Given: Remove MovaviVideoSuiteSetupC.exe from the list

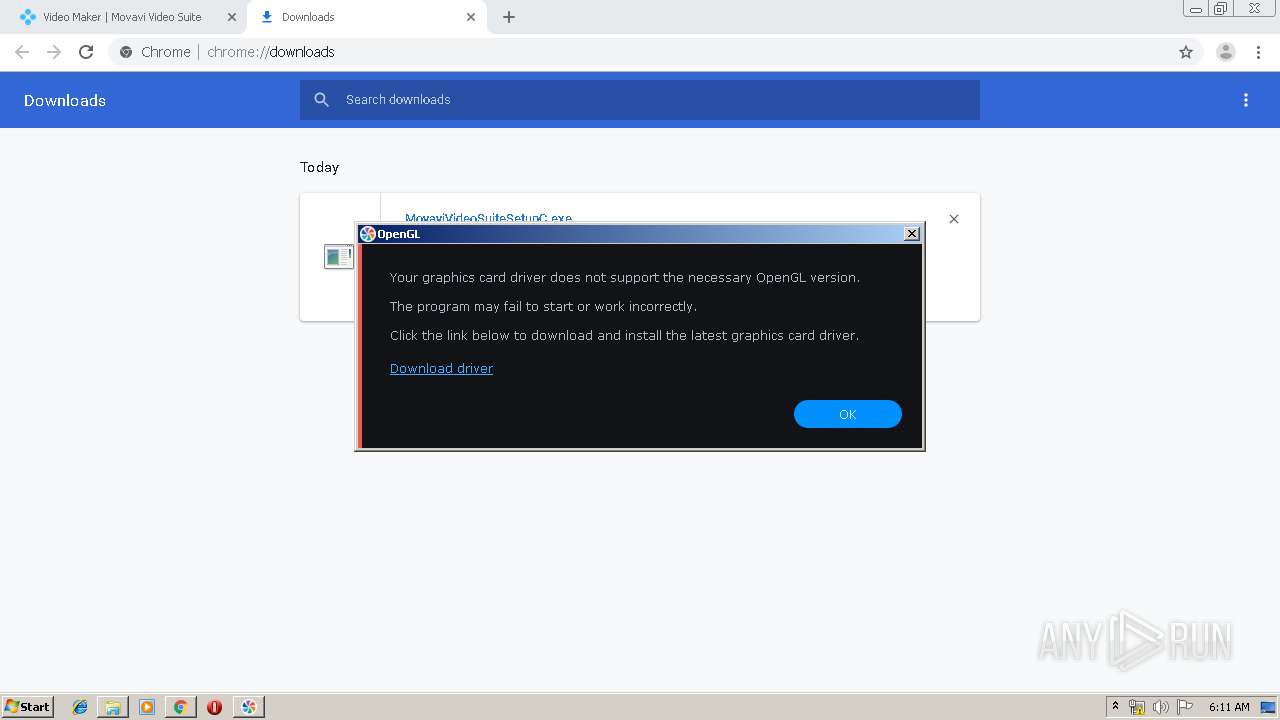Looking at the screenshot, I should coord(954,219).
